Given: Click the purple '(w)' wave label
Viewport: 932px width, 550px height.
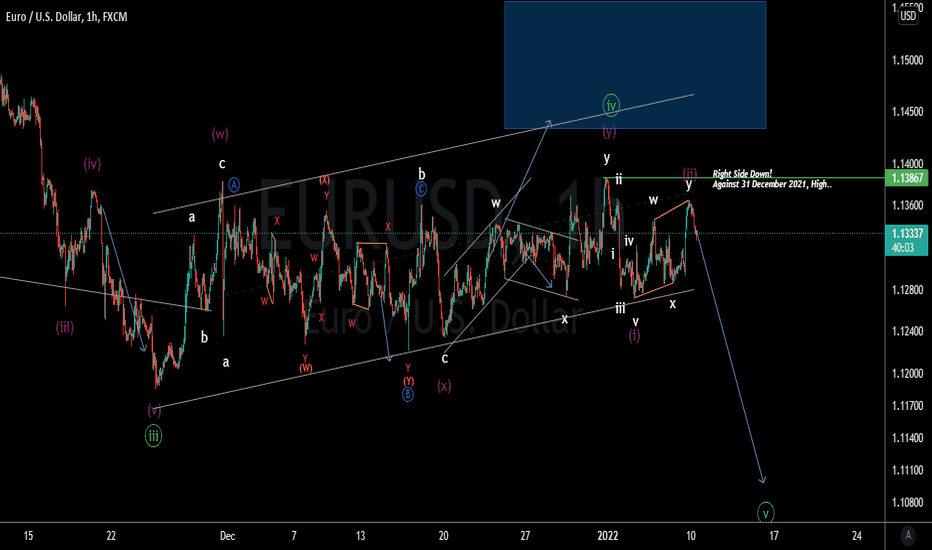Looking at the screenshot, I should coord(220,134).
